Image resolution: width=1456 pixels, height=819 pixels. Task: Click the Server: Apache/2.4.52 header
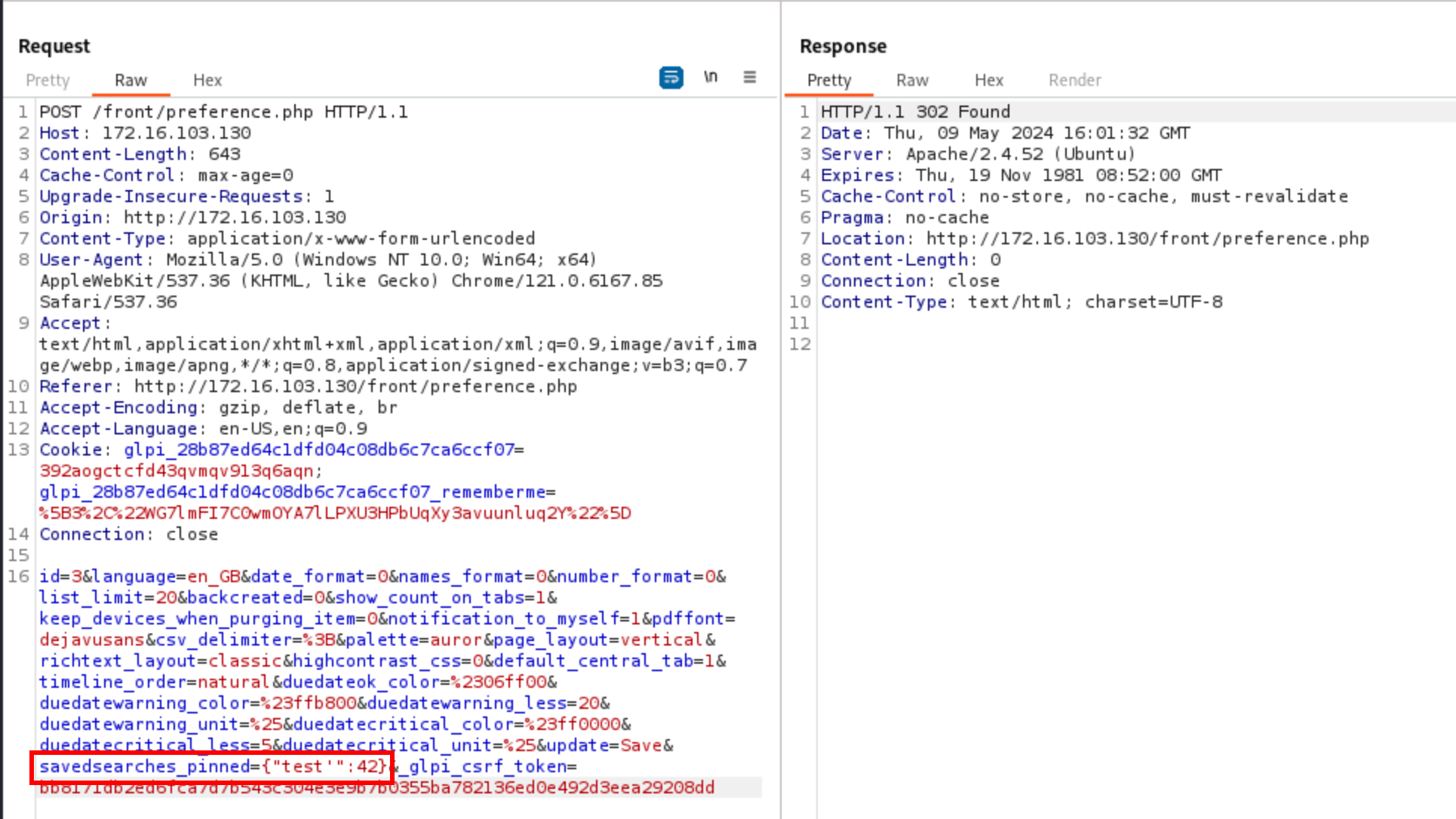[x=978, y=154]
